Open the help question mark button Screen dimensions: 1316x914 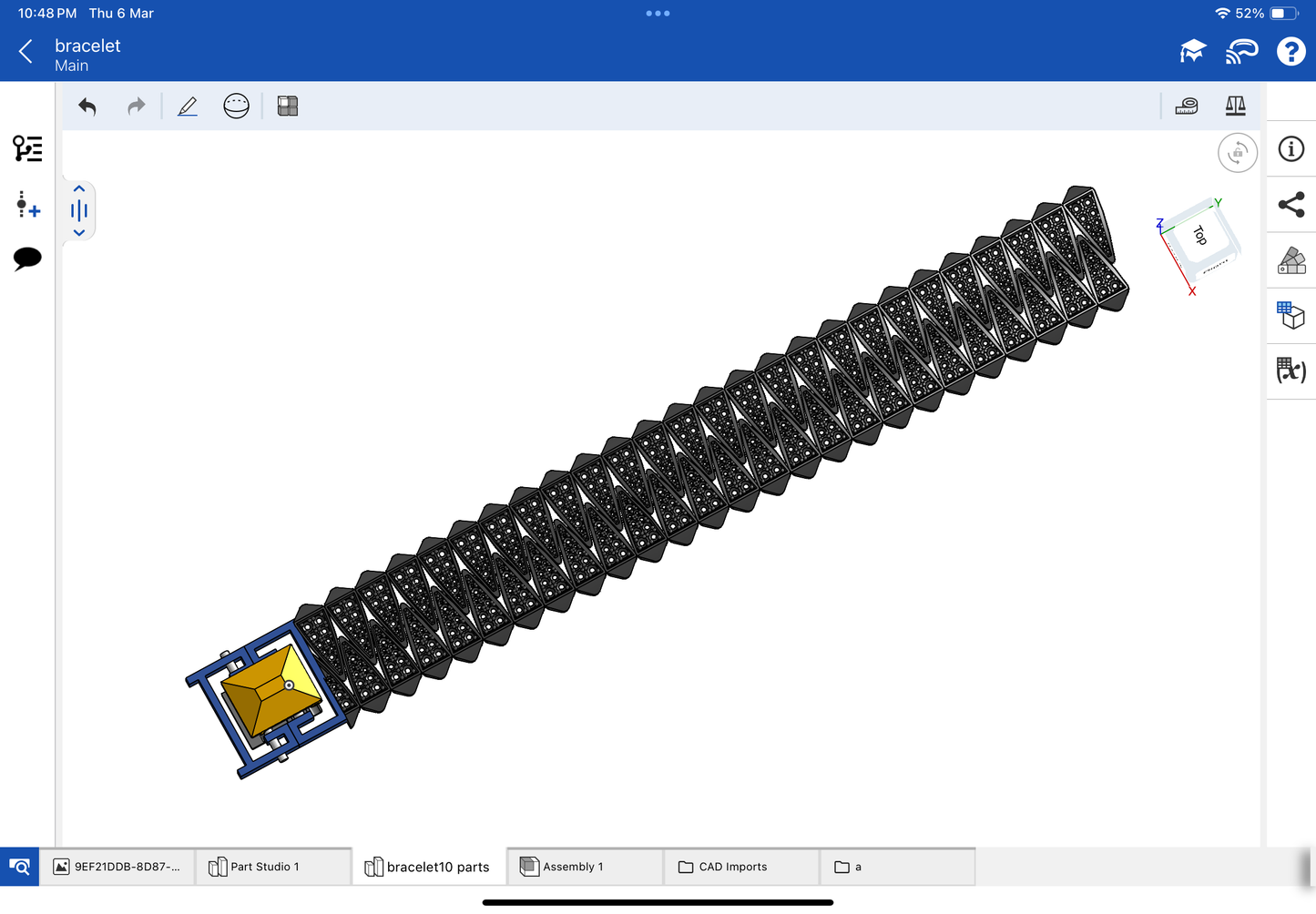click(x=1290, y=52)
